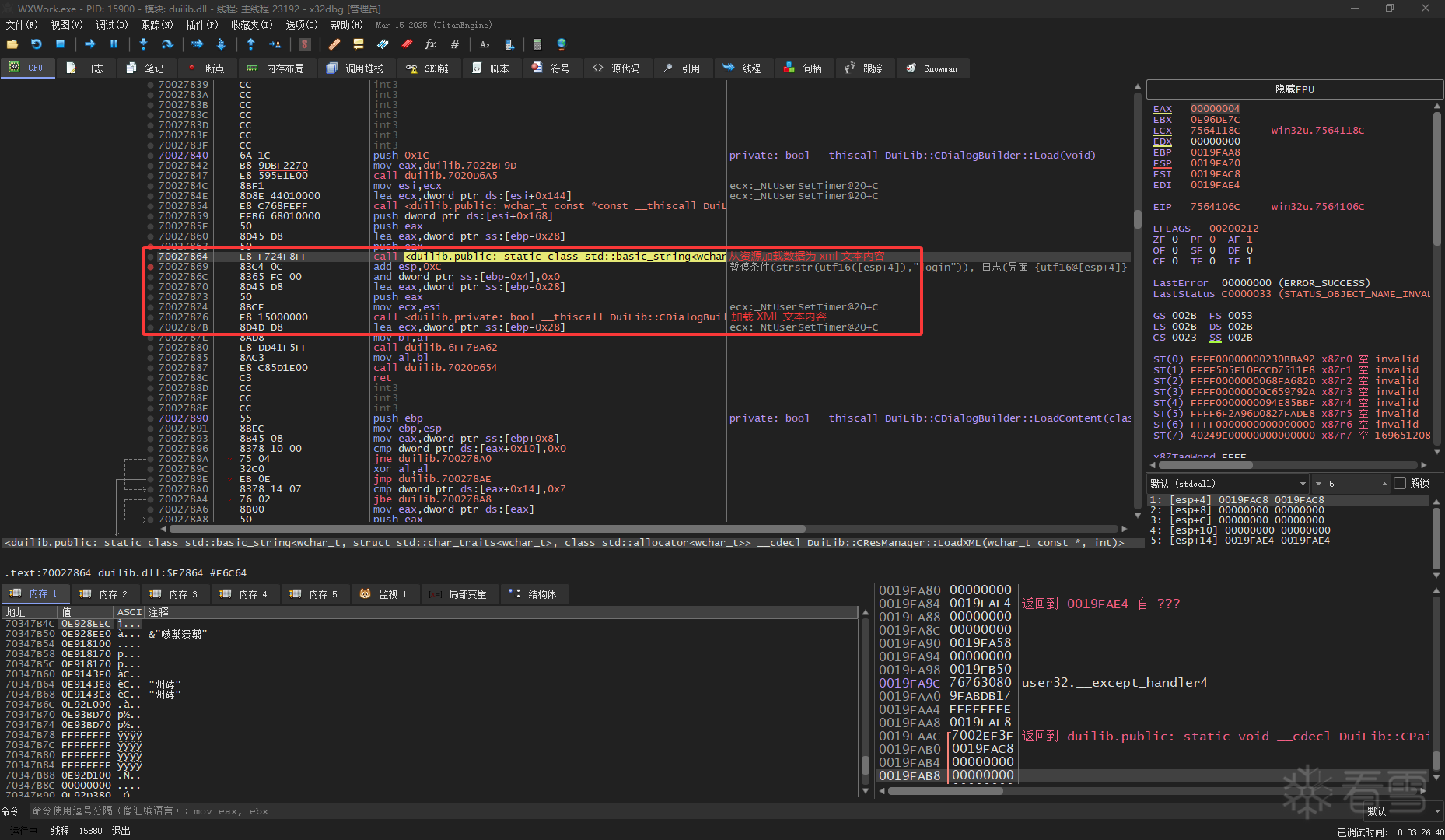Restart the debugged program via toolbar

37,44
